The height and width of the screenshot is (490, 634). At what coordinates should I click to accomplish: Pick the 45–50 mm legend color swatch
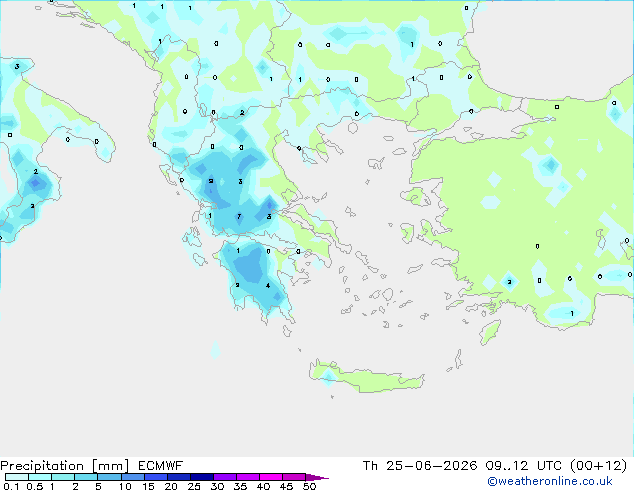click(x=294, y=477)
